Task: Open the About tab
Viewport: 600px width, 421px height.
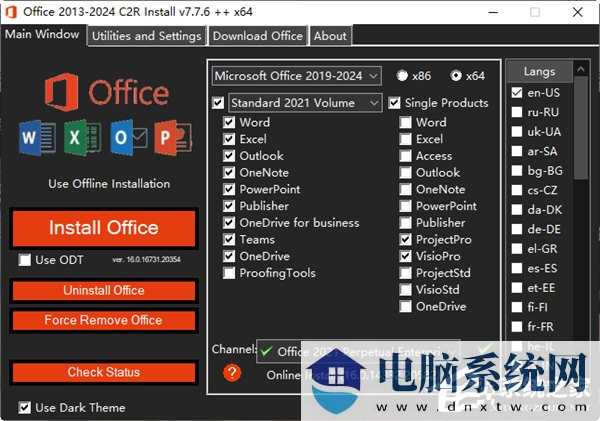Action: click(x=330, y=36)
